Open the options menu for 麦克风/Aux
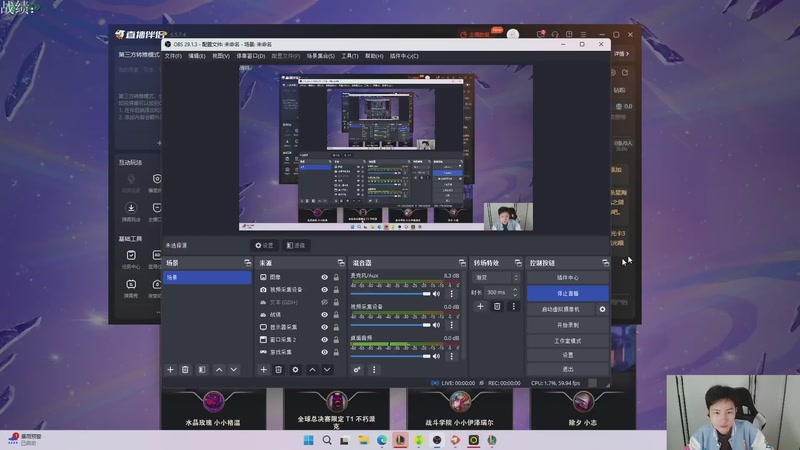 pos(452,294)
